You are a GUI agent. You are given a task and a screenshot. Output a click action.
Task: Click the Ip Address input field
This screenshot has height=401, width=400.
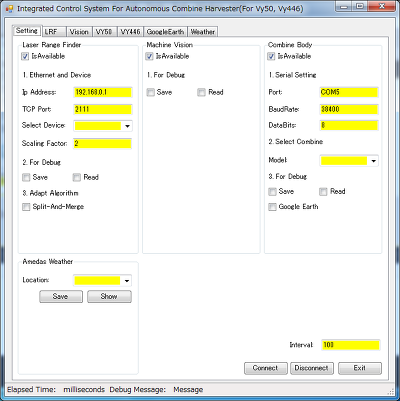103,92
